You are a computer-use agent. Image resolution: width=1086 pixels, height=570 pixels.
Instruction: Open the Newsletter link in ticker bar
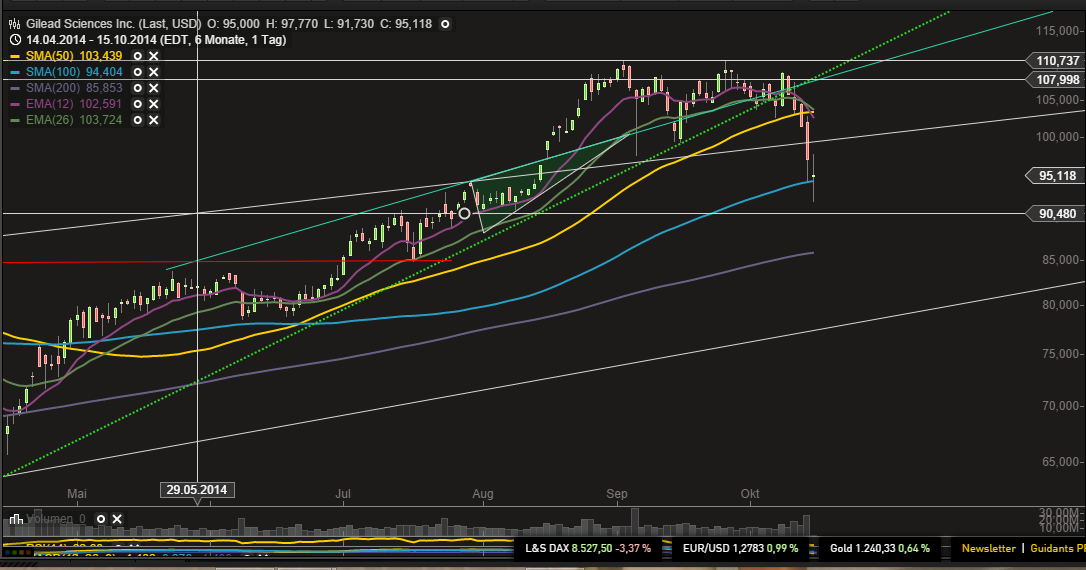pos(988,548)
